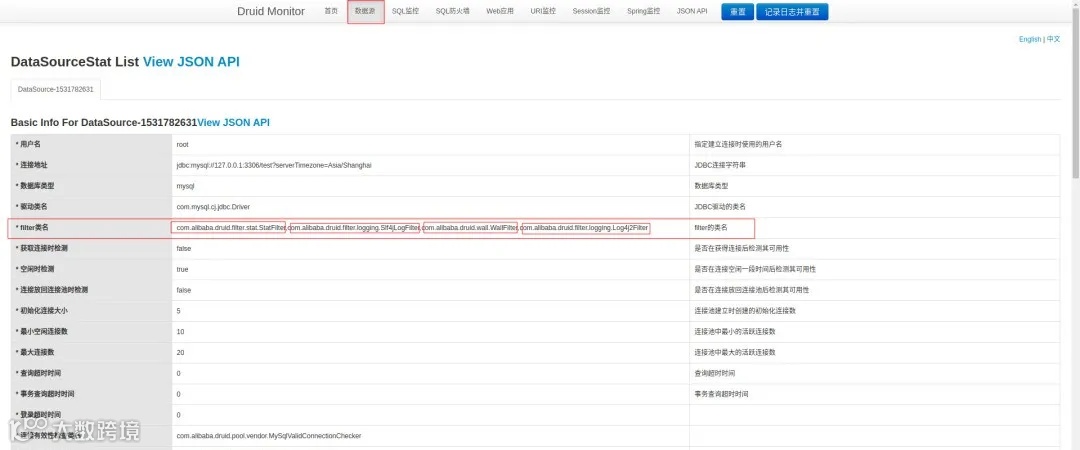This screenshot has width=1080, height=450.
Task: Click the 记录日志并重置 button
Action: [792, 12]
